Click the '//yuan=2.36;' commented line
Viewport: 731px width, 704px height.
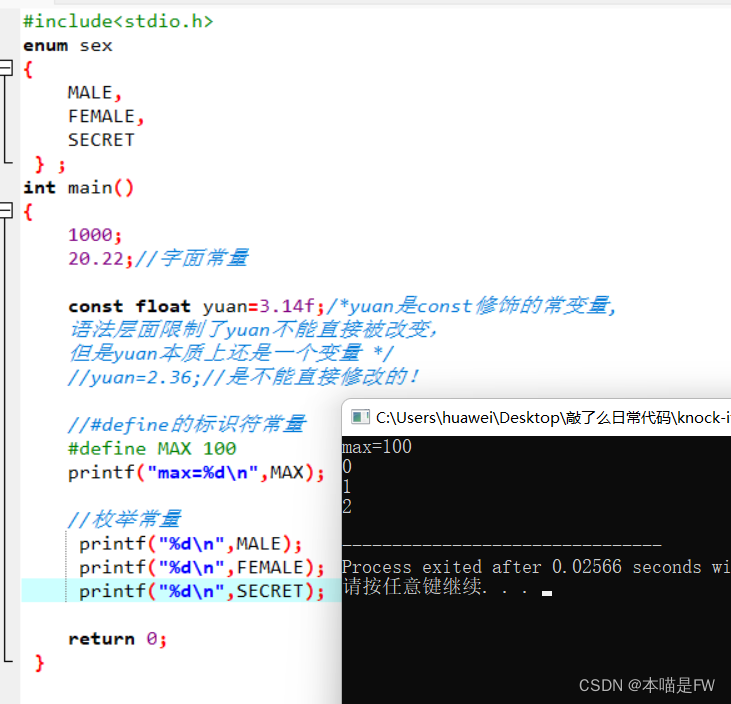point(244,377)
